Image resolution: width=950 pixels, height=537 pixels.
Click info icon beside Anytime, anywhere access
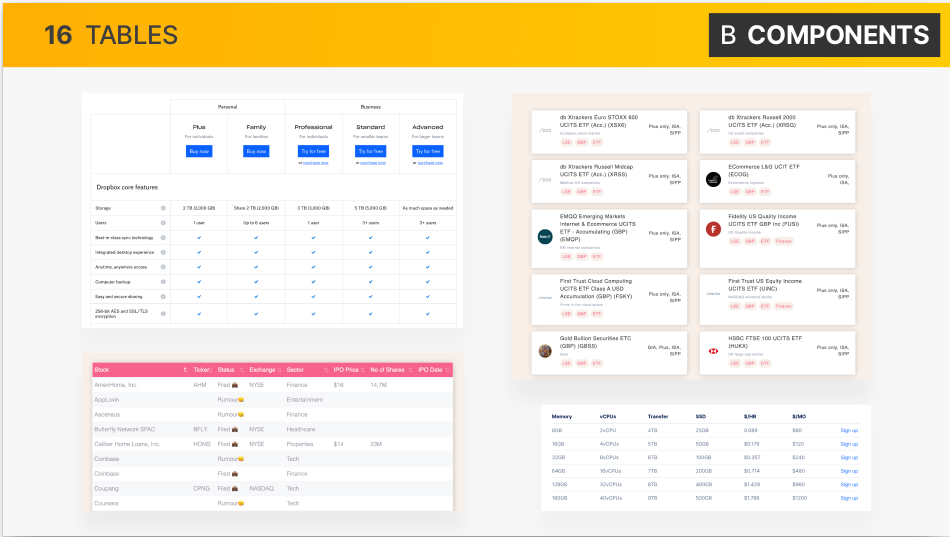(x=163, y=267)
